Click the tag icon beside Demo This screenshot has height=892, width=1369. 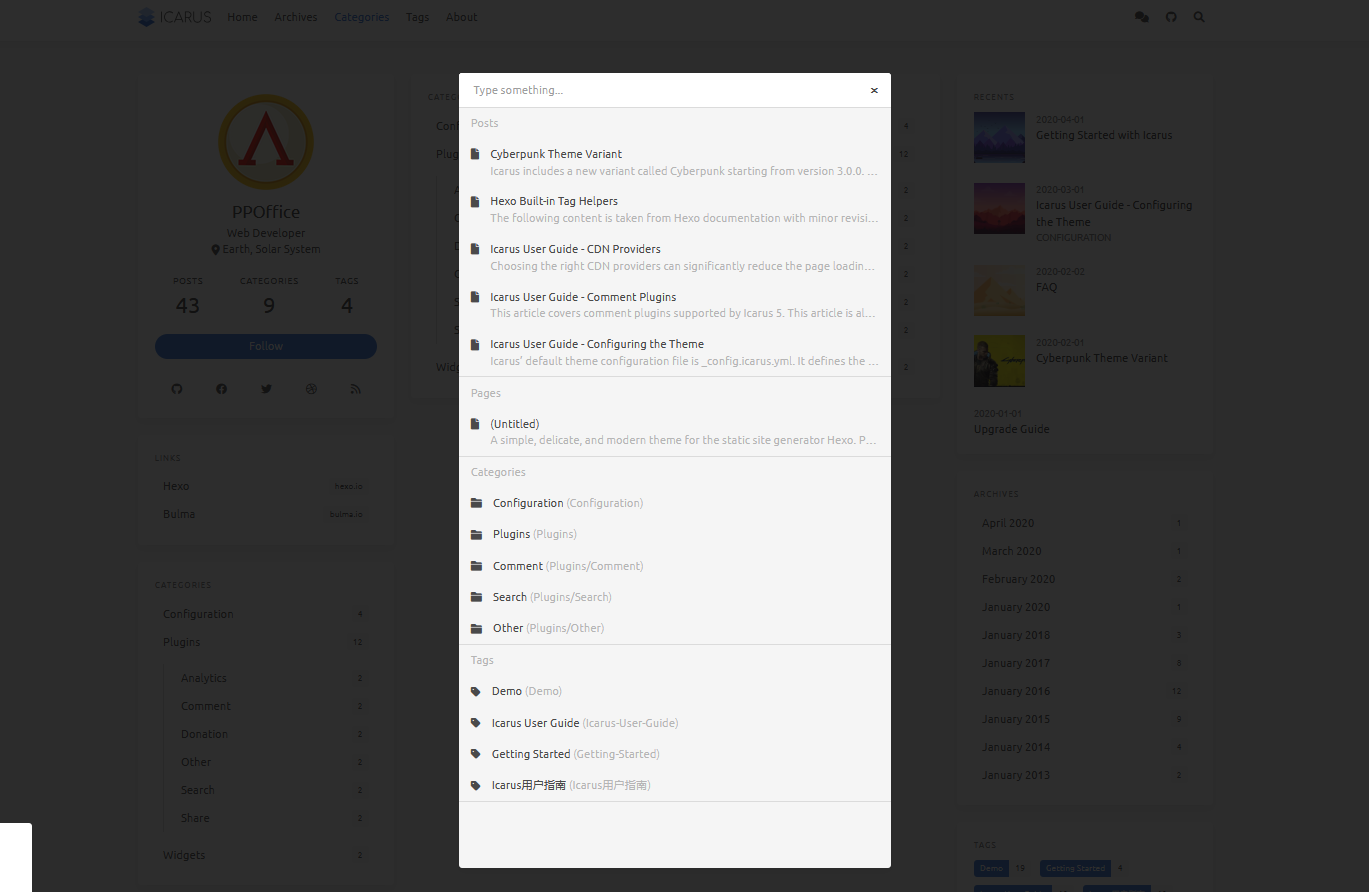(476, 691)
